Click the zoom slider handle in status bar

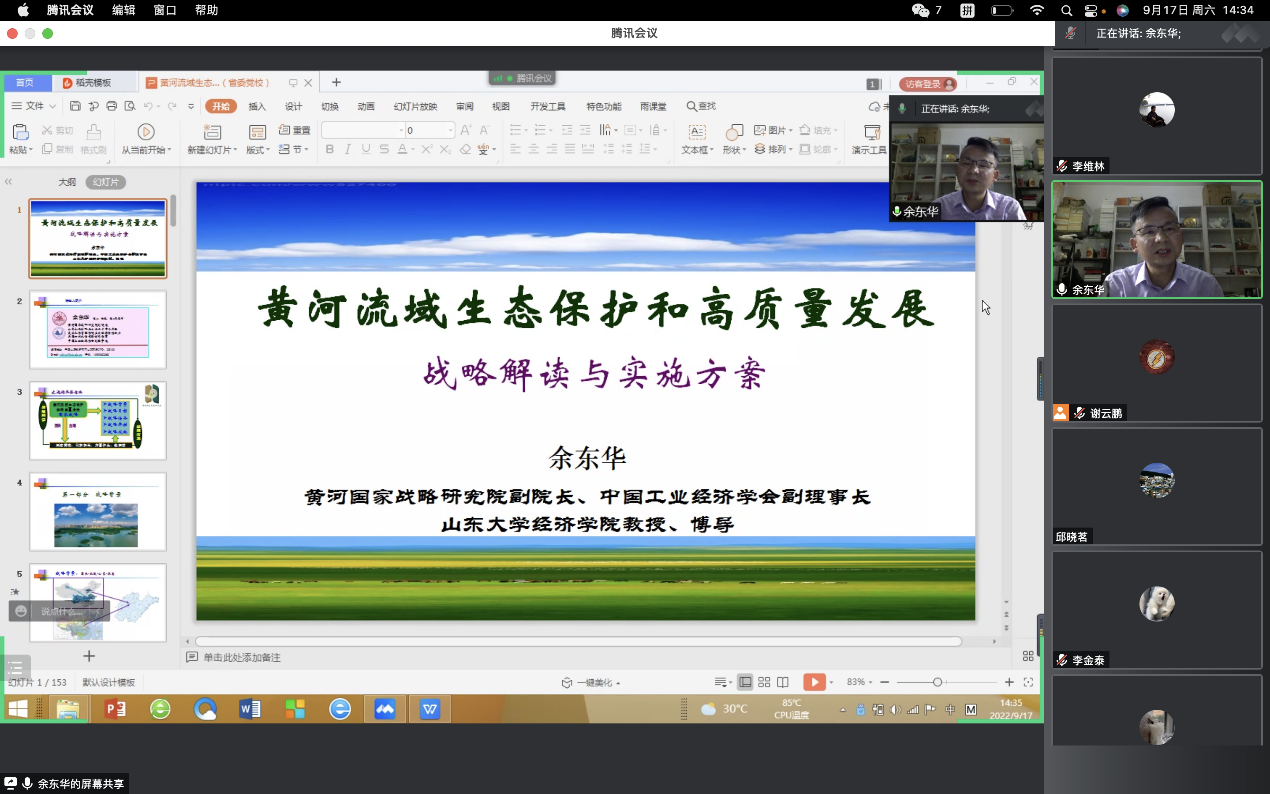click(937, 682)
